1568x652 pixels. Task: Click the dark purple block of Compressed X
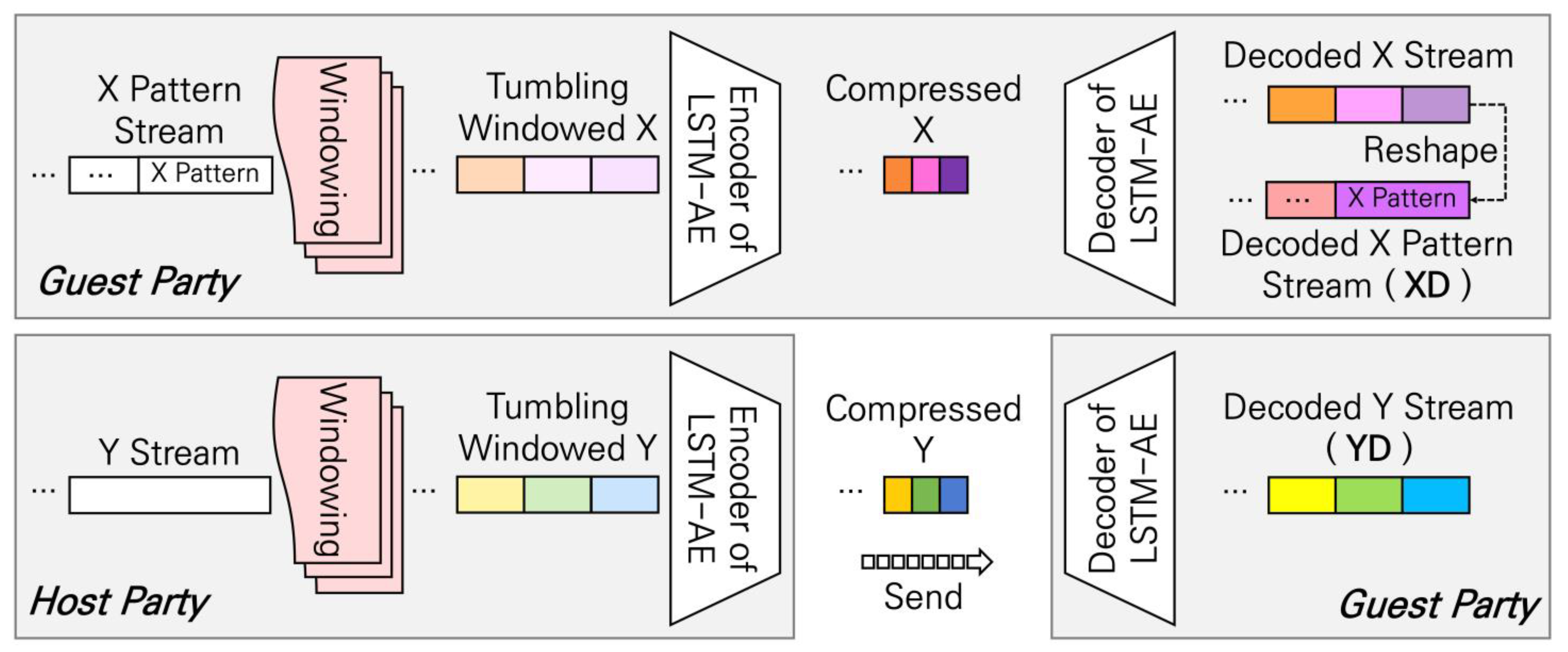(x=954, y=175)
